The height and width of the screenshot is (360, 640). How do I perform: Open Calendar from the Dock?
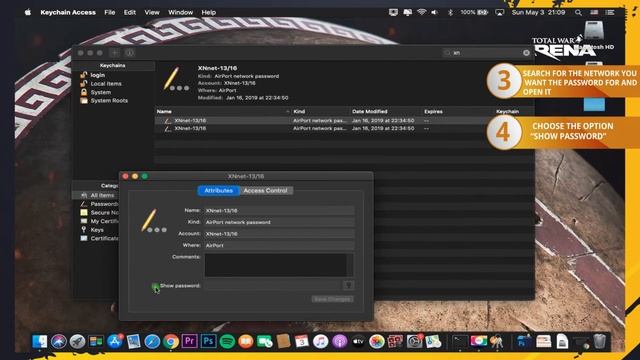(302, 341)
